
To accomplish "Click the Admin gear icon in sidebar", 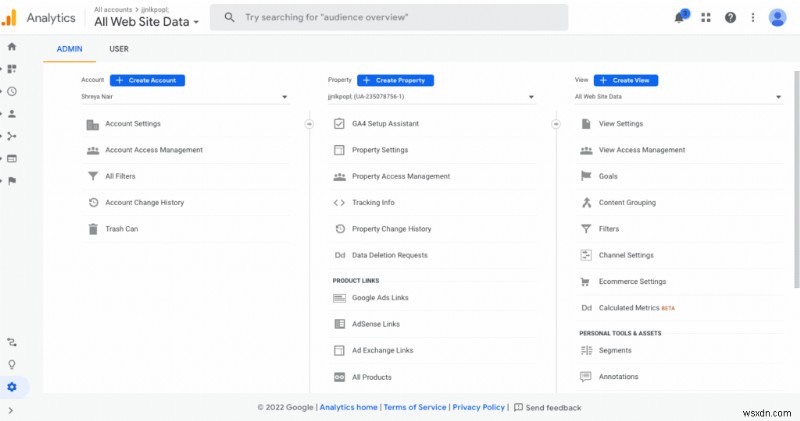I will 12,387.
